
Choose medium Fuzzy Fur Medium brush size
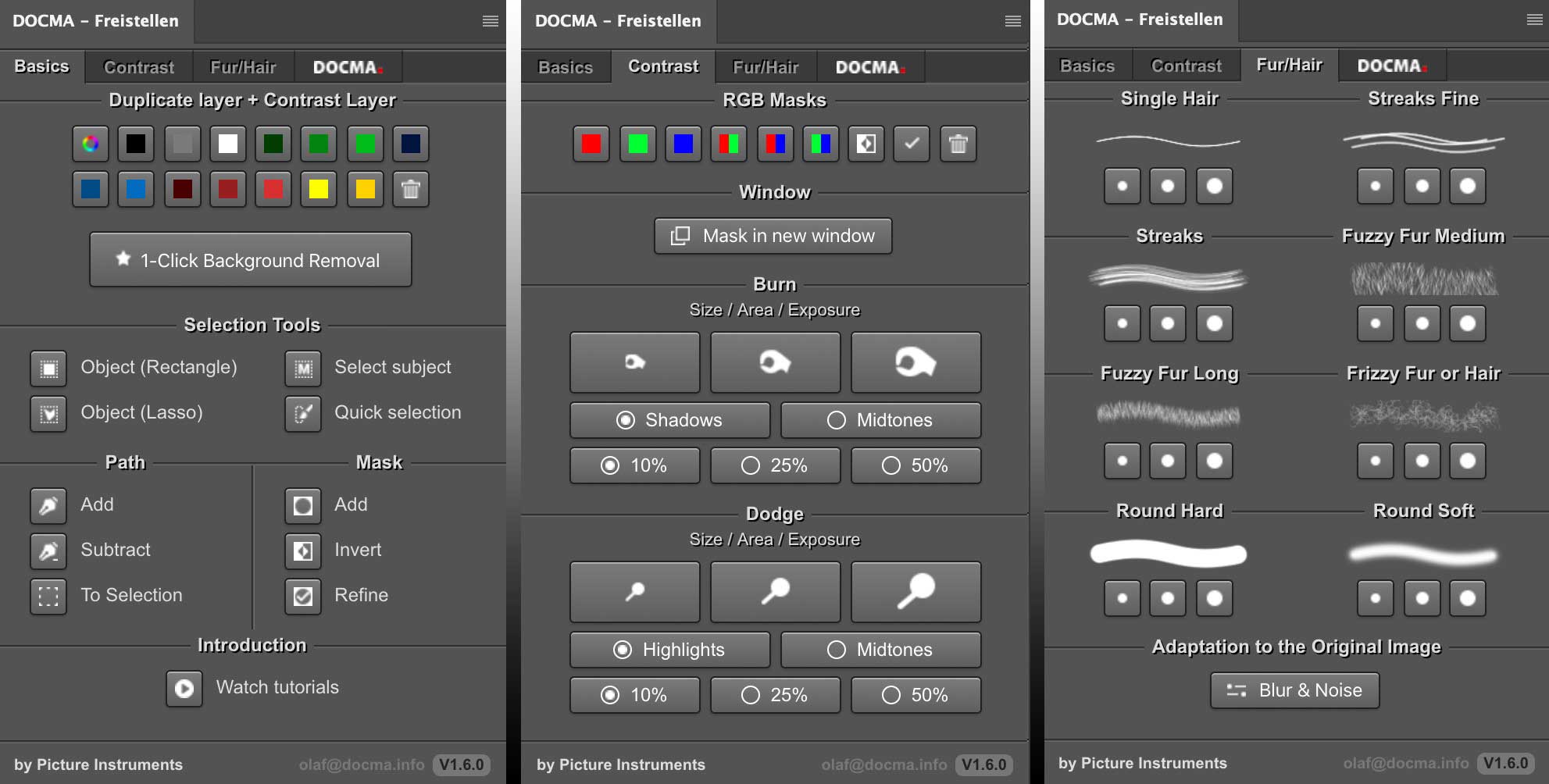point(1422,323)
